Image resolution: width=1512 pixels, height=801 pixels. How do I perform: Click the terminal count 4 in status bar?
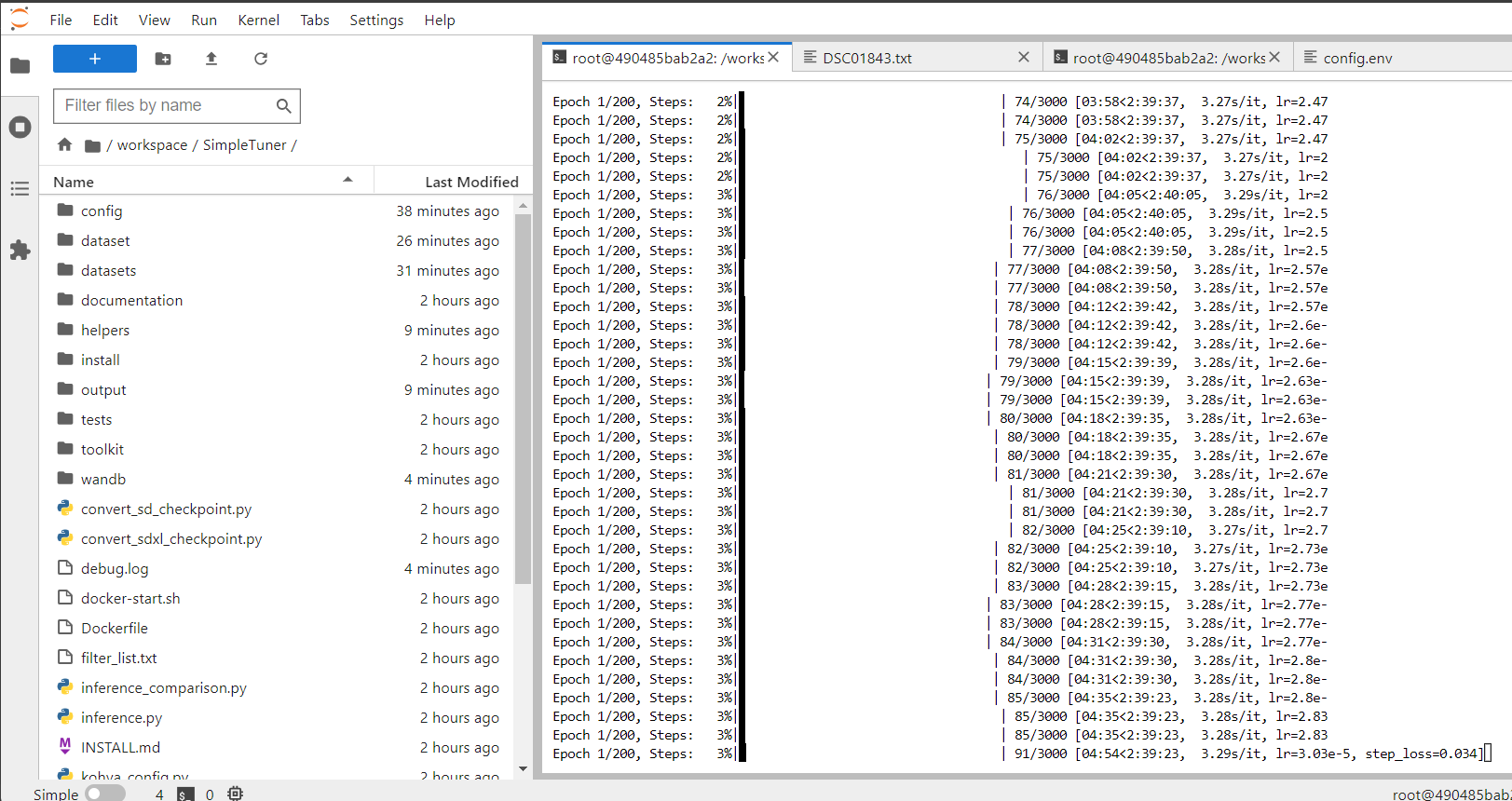tap(159, 794)
